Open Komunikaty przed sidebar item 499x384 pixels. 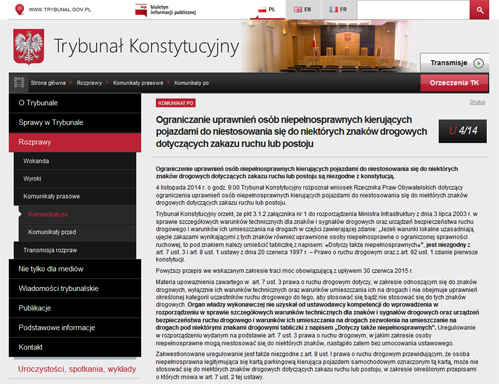pos(77,232)
